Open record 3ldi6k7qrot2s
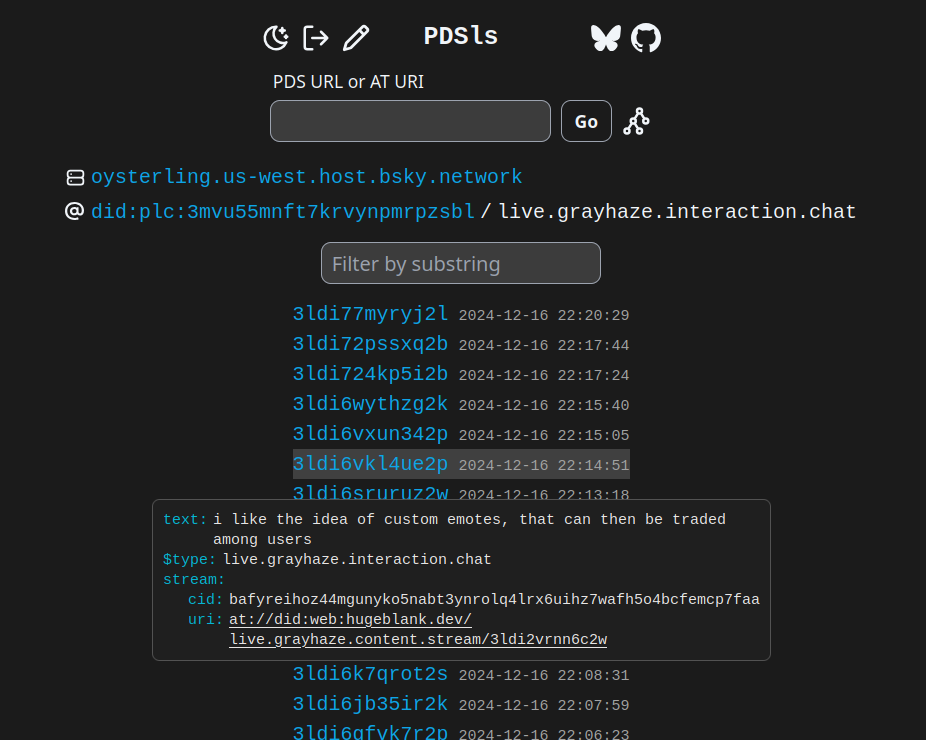926x740 pixels. click(370, 675)
